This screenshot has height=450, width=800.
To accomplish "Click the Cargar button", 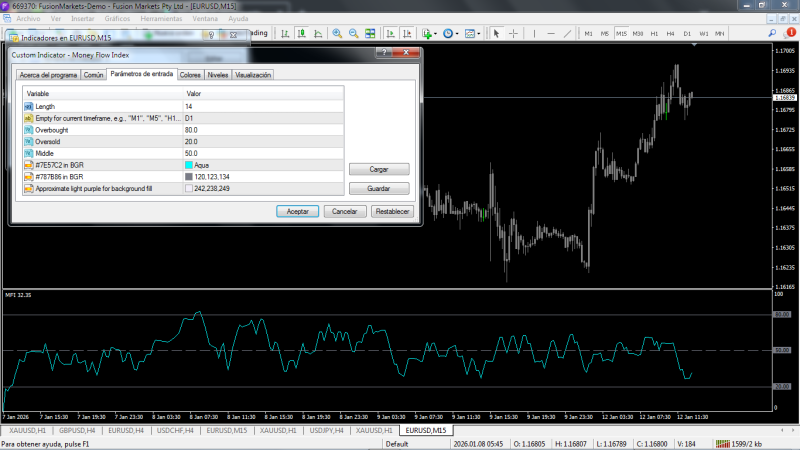I will [x=379, y=169].
